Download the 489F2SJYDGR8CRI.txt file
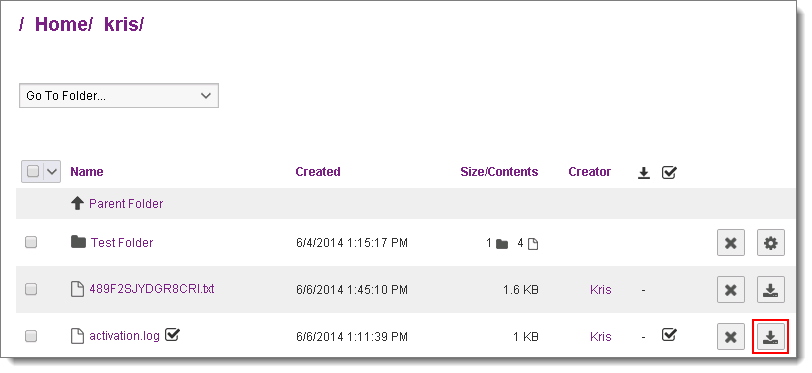 [x=771, y=290]
